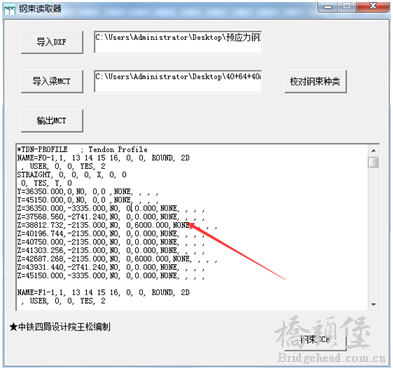The image size is (393, 370).
Task: Click the *TDN-PROFILE ; Tendon Profile line
Action: coord(82,149)
